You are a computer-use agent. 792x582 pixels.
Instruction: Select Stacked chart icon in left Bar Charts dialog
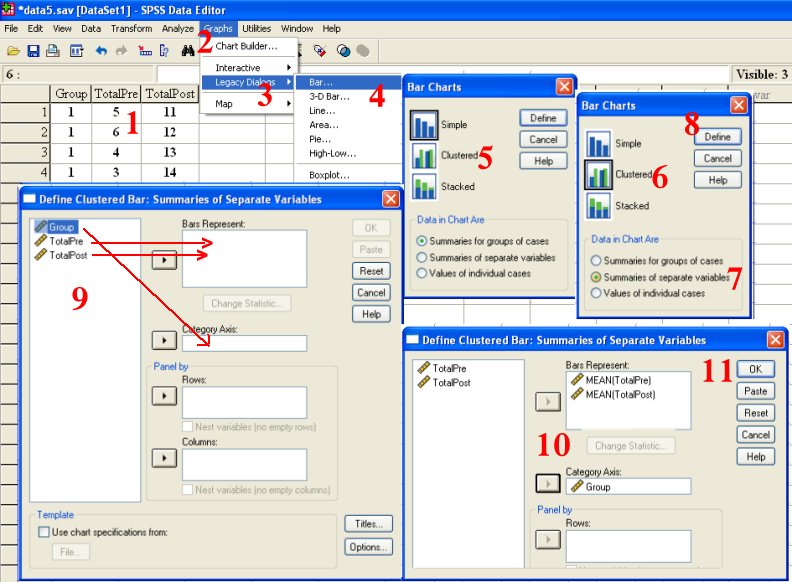424,186
